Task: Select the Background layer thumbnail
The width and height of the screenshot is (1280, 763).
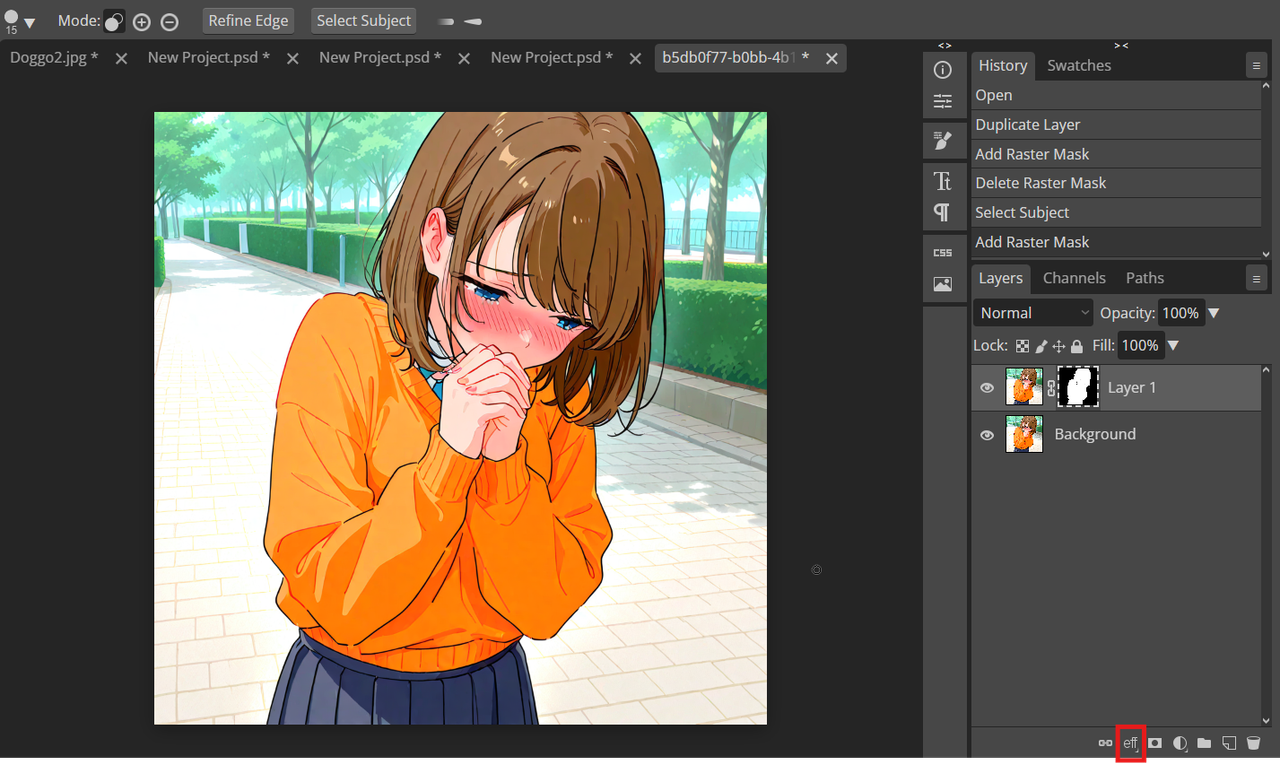Action: click(1024, 434)
